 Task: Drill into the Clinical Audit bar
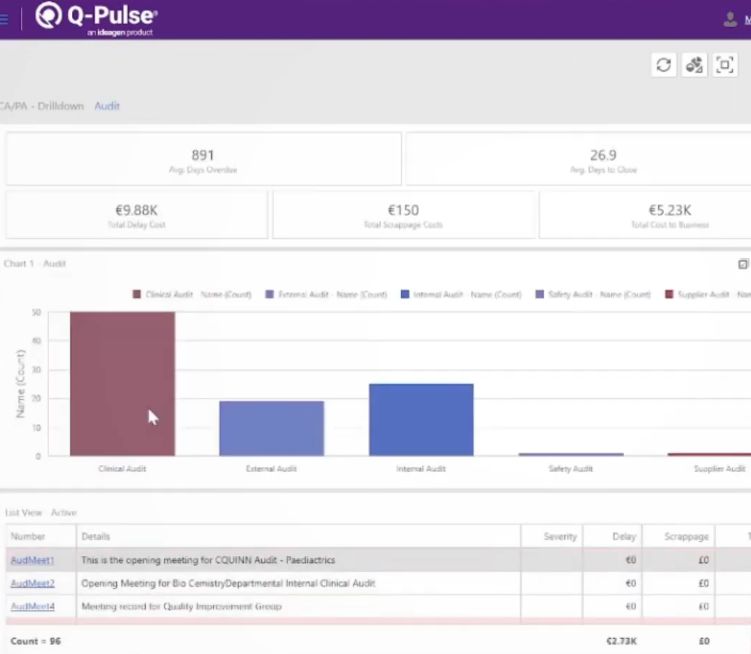point(123,384)
